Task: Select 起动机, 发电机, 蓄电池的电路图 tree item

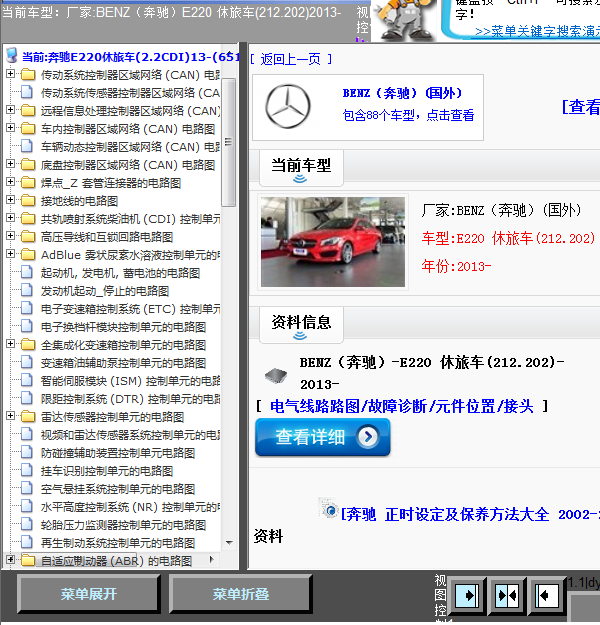Action: [x=120, y=273]
